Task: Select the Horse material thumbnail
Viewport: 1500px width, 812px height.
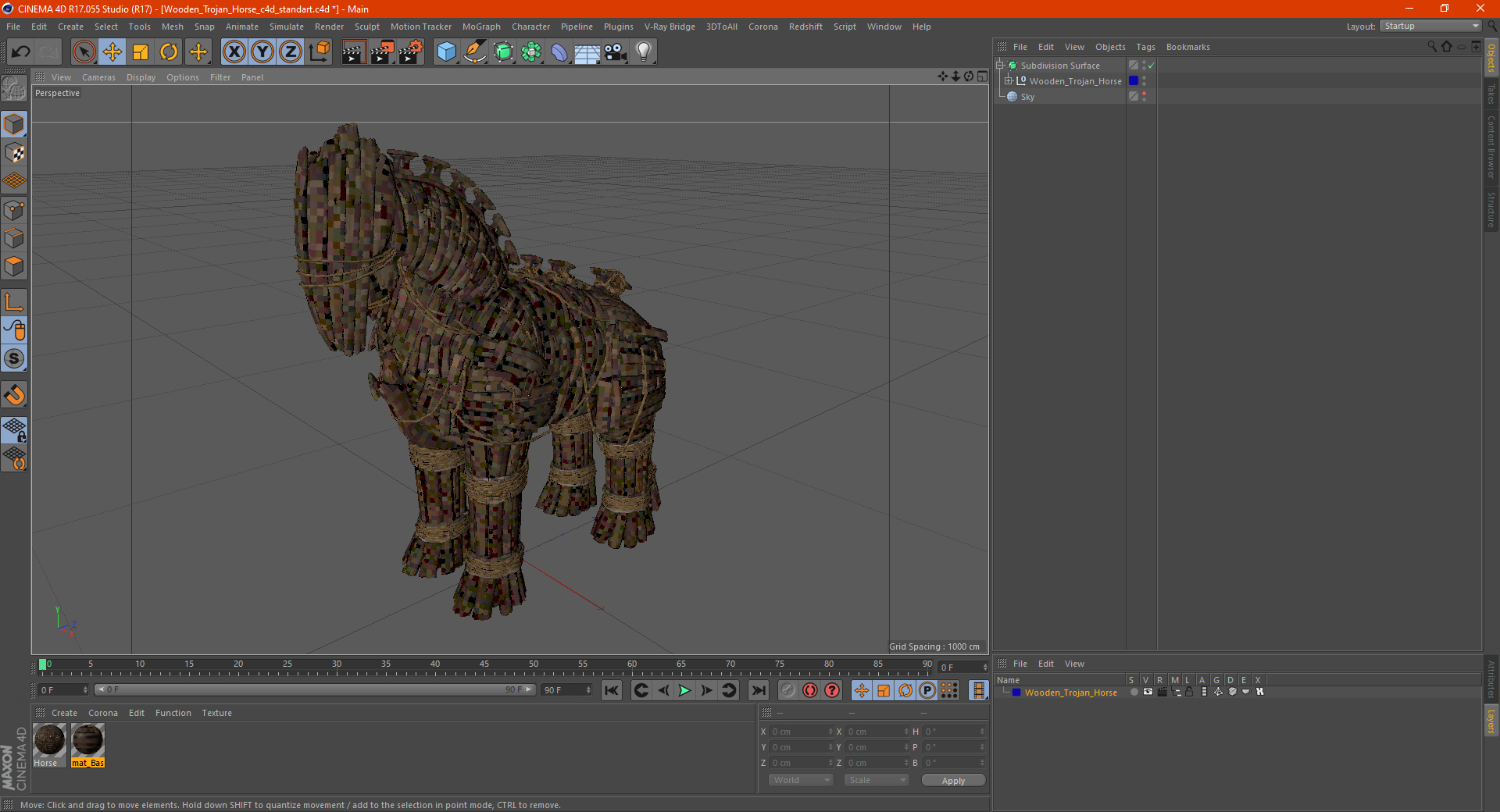Action: [x=49, y=741]
